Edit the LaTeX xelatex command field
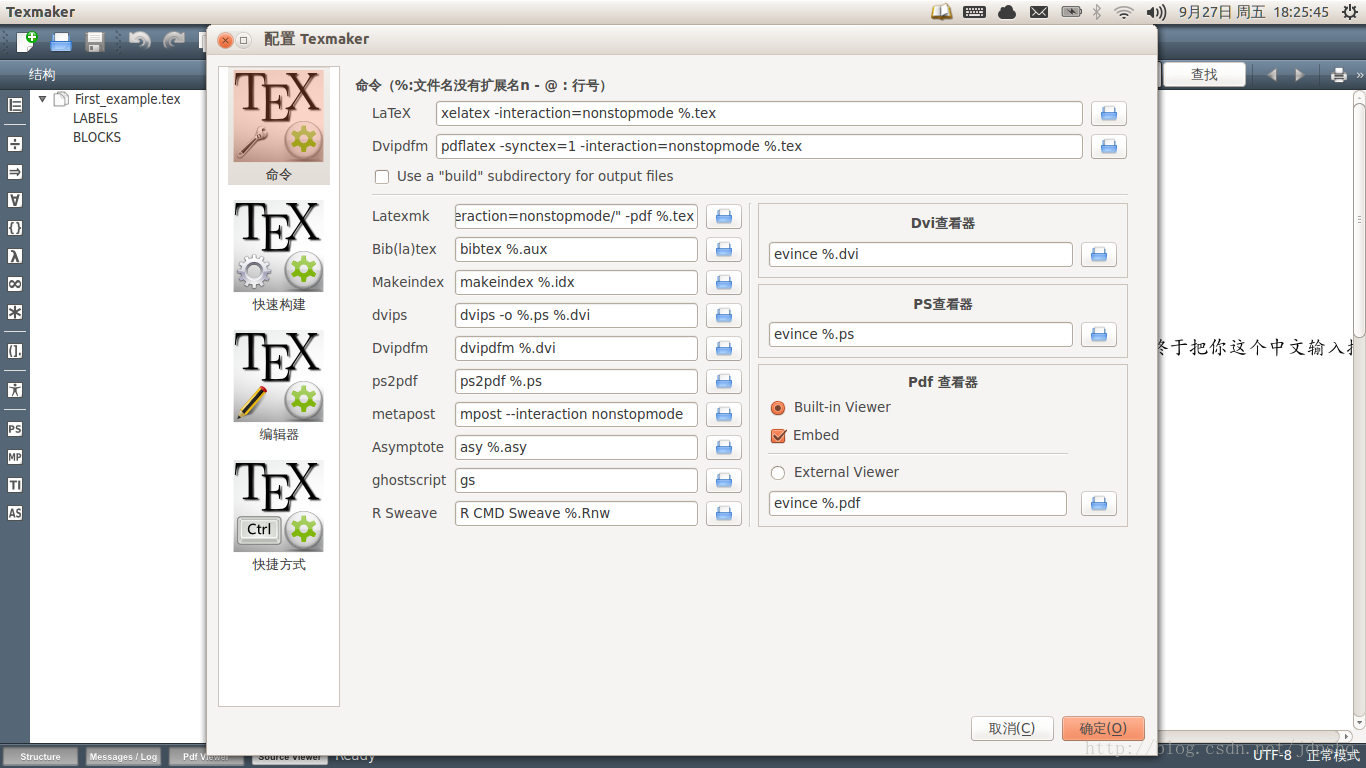 click(x=759, y=114)
